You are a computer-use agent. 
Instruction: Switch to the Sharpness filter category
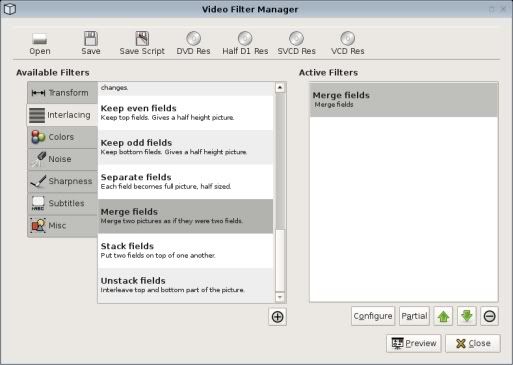62,181
